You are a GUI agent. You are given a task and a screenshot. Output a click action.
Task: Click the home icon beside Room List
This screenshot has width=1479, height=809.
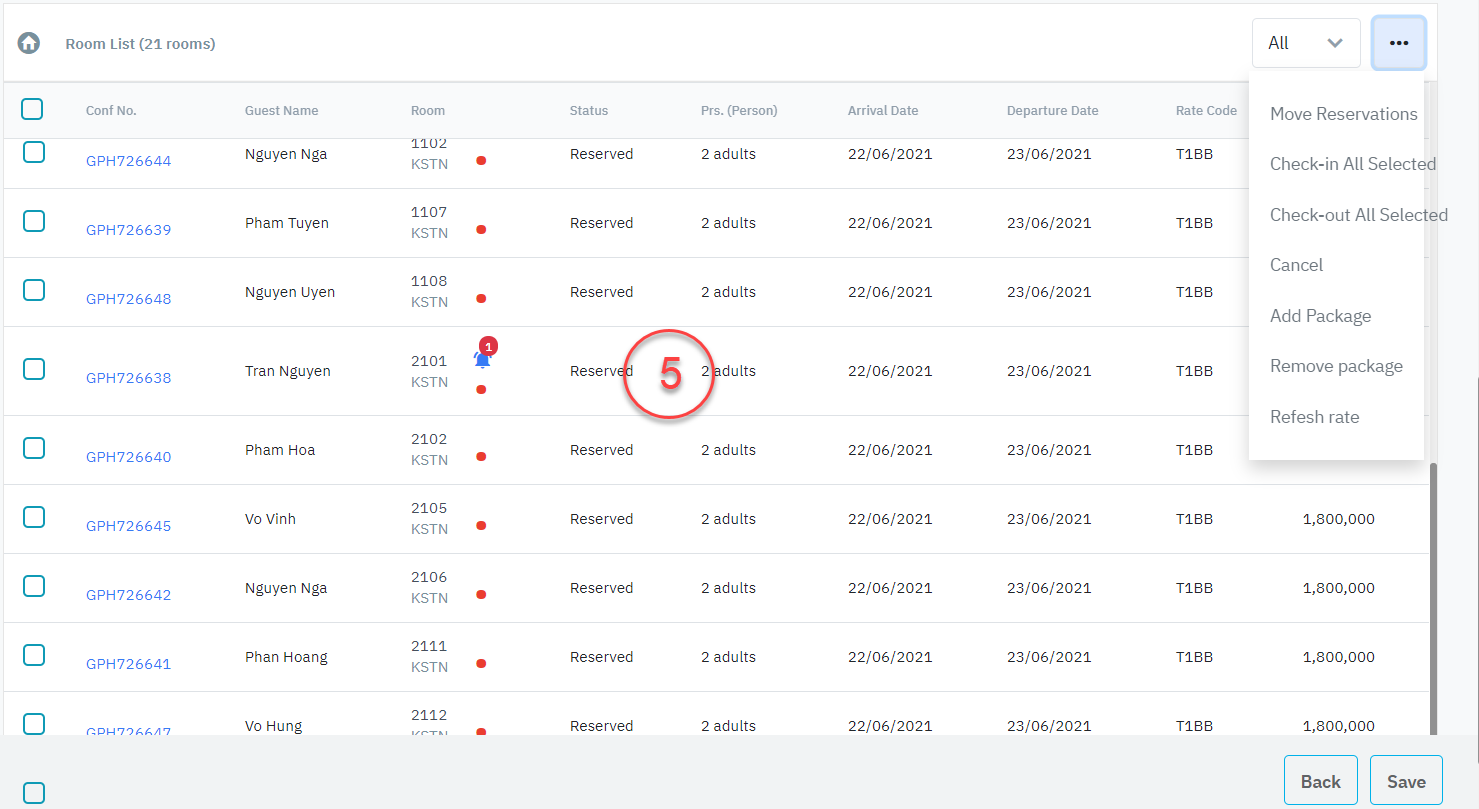29,43
